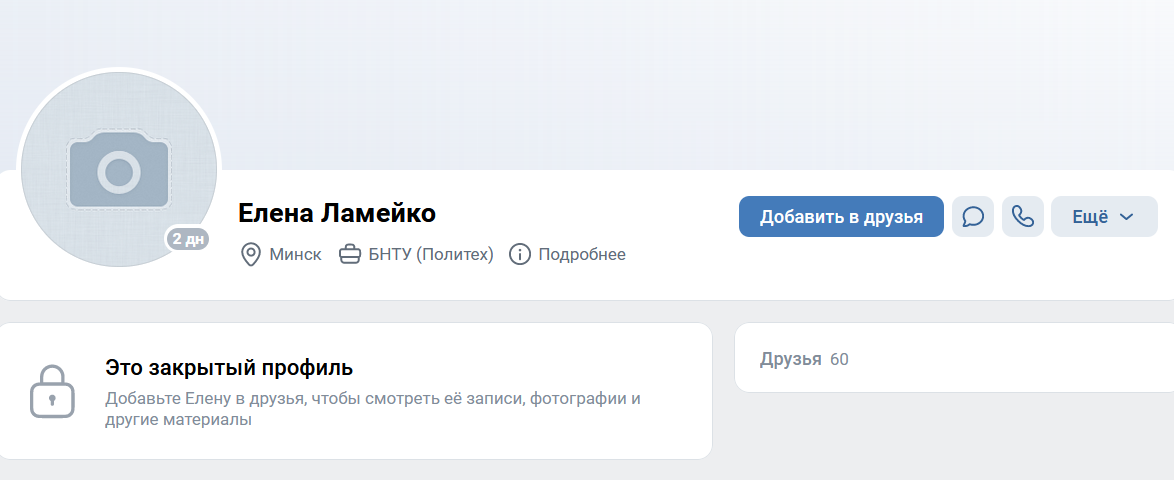The width and height of the screenshot is (1174, 480).
Task: Click the Это закрытый профиль heading
Action: click(x=229, y=368)
